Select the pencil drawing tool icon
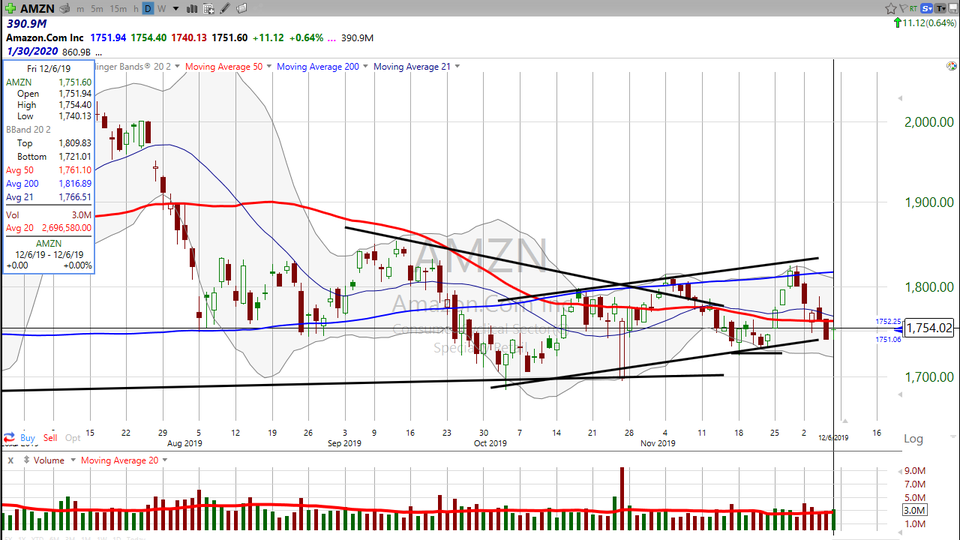 coord(225,9)
